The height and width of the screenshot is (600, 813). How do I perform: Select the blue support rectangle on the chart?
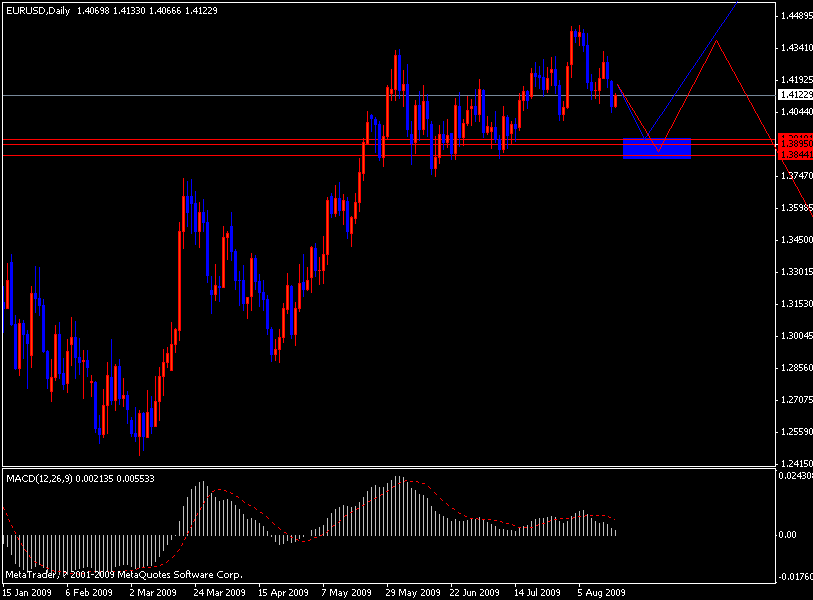[657, 147]
